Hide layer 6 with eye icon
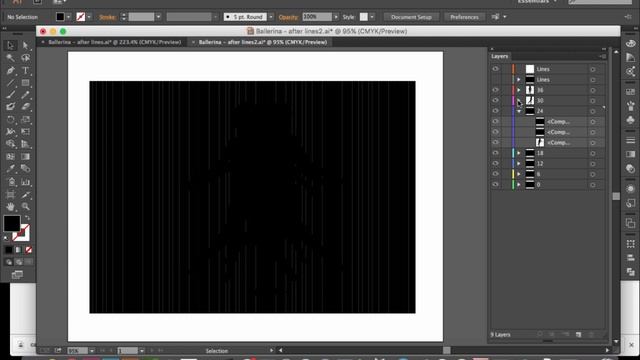 coord(496,174)
